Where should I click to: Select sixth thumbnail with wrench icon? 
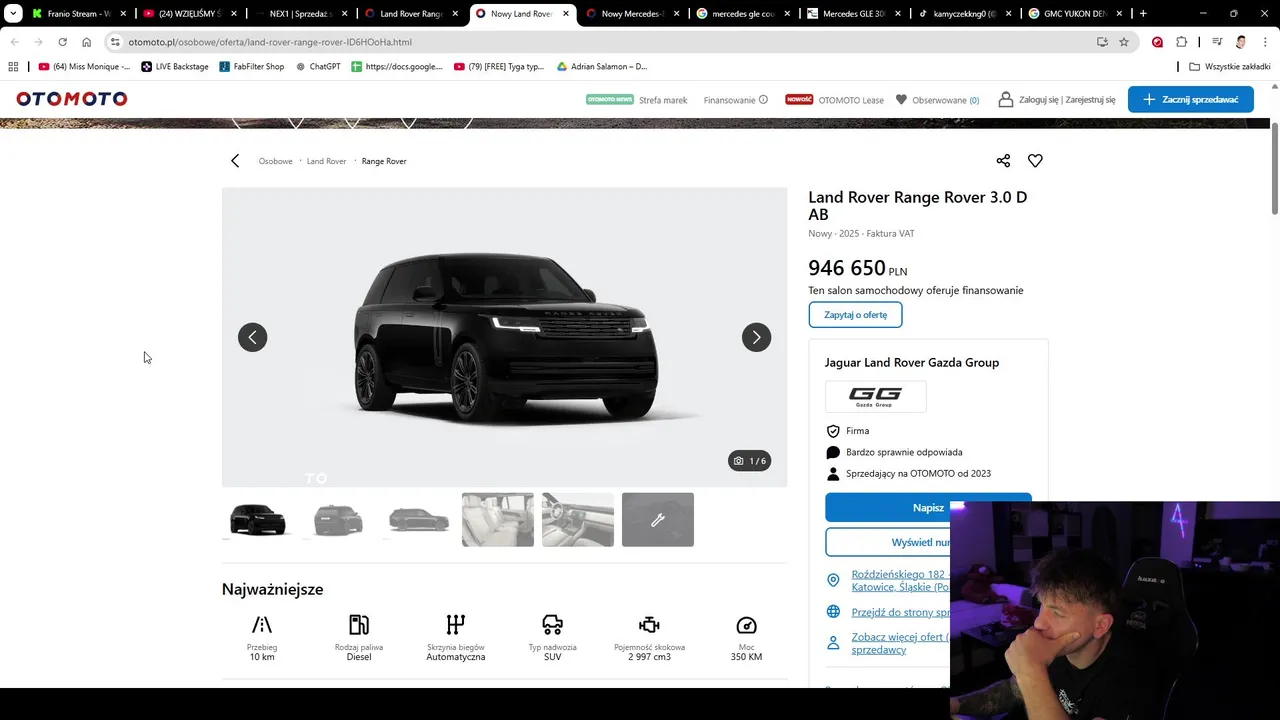pyautogui.click(x=658, y=520)
